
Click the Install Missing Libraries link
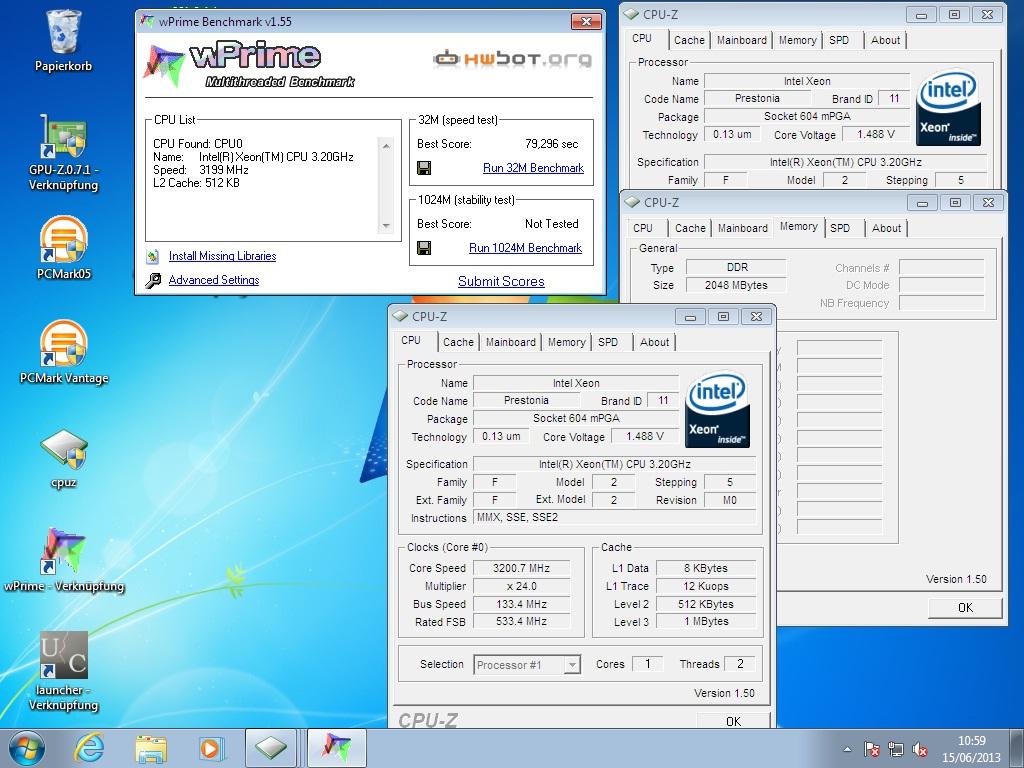222,256
